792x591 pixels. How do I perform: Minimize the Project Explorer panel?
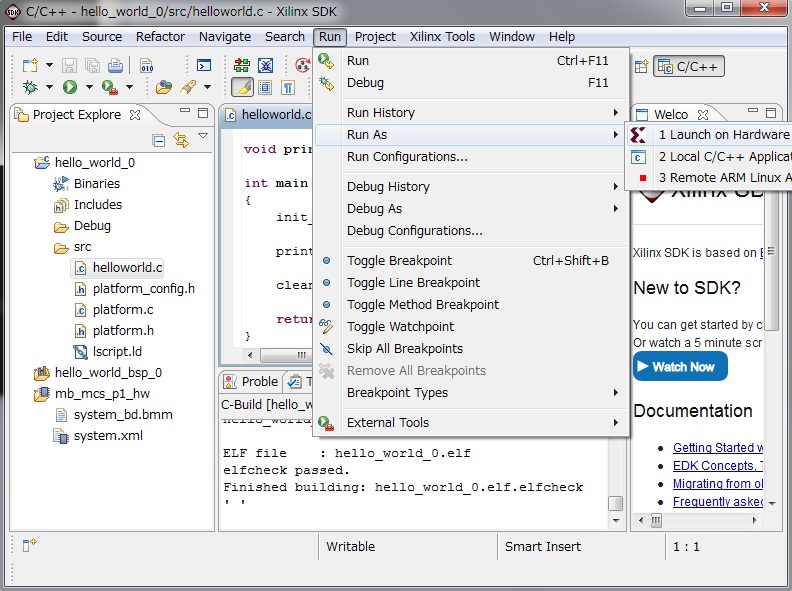(x=185, y=111)
